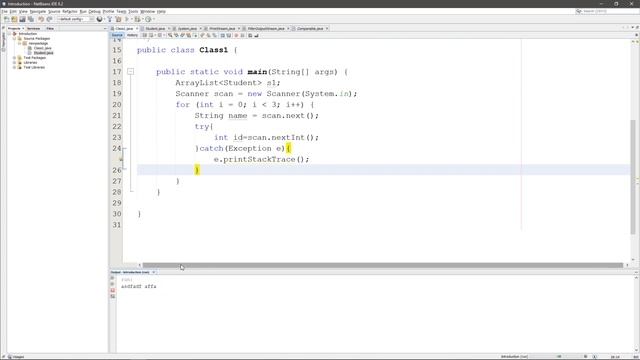Expand the Libraries node
Image resolution: width=640 pixels, height=360 pixels.
click(14, 63)
